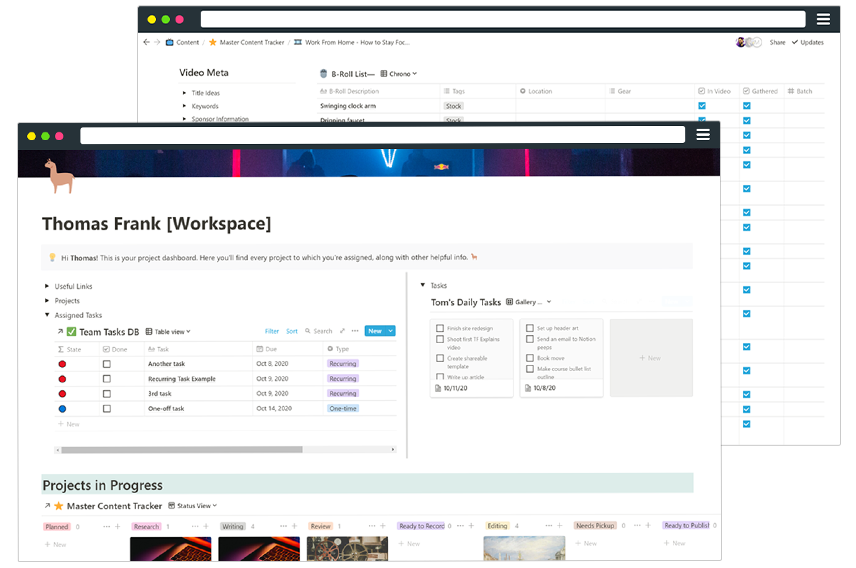Click the Task column header
856x568 pixels.
158,349
